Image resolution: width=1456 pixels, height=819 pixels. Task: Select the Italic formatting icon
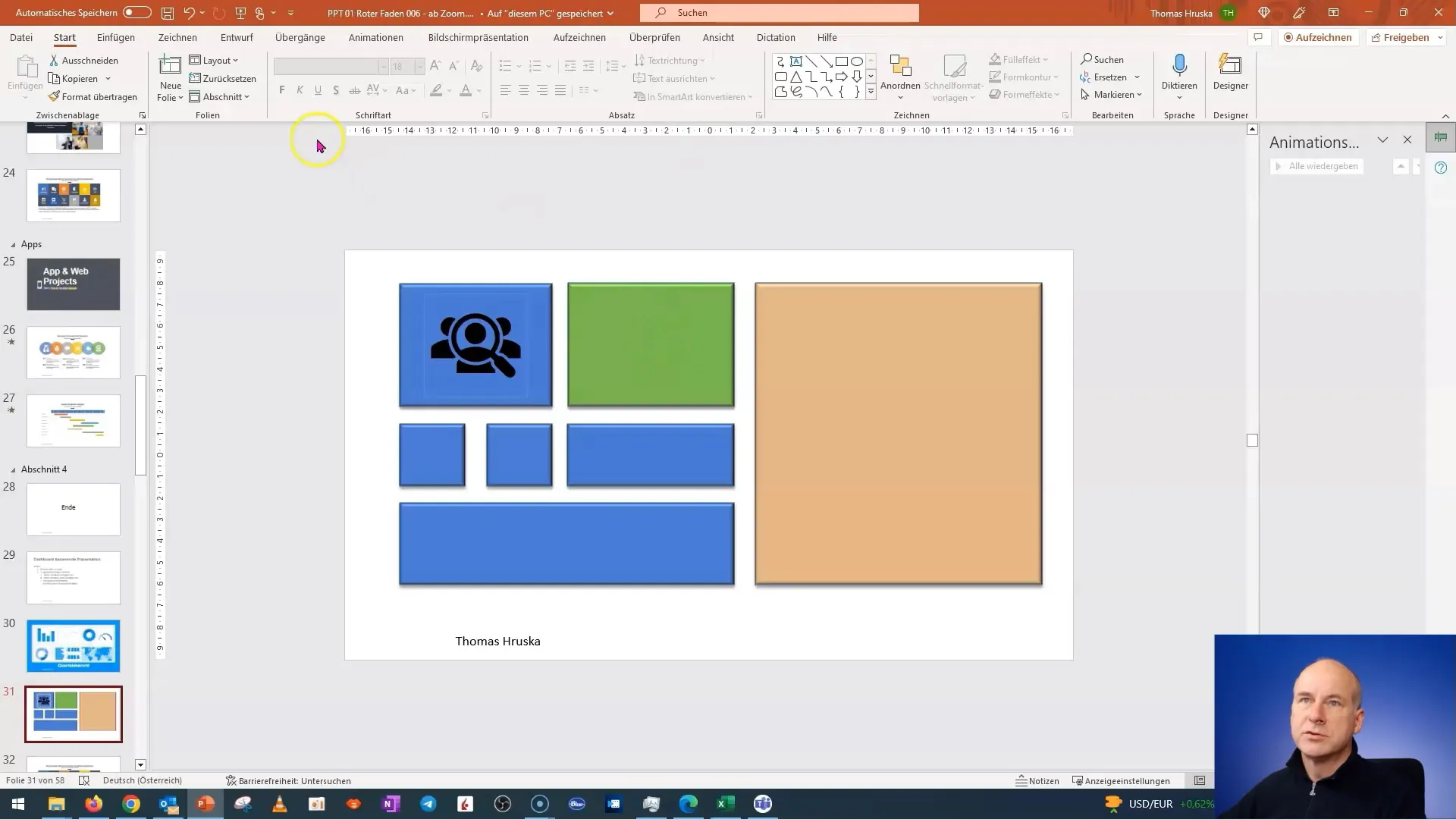[x=299, y=91]
